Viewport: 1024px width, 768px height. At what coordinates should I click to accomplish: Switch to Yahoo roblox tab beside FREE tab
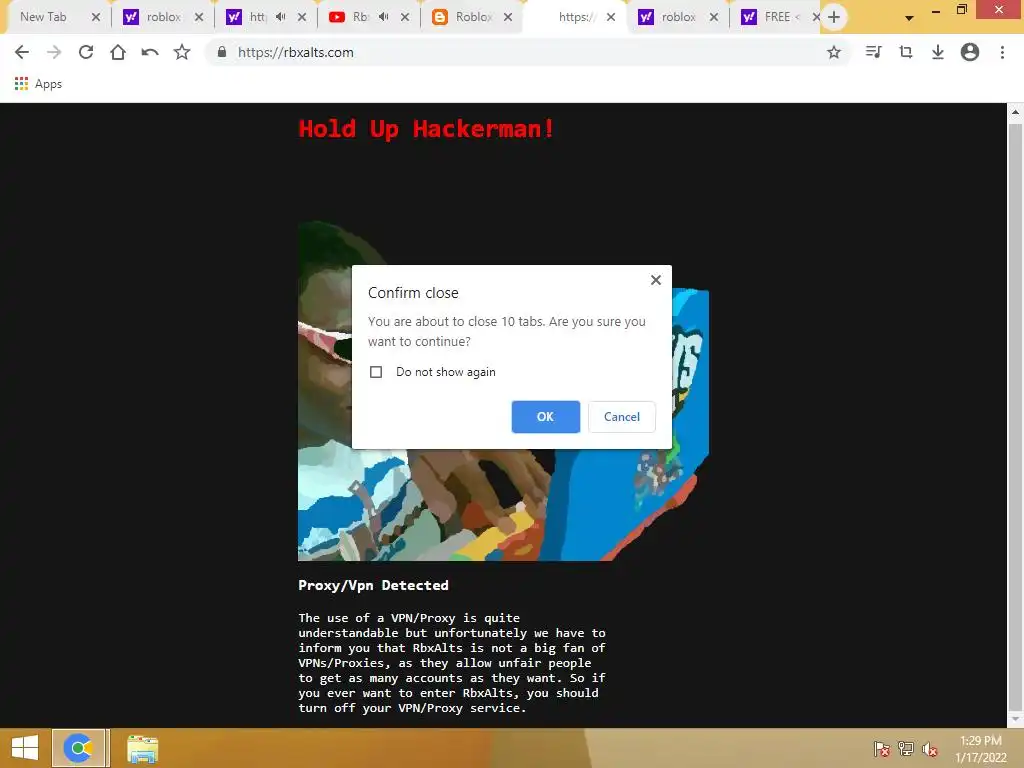coord(667,17)
